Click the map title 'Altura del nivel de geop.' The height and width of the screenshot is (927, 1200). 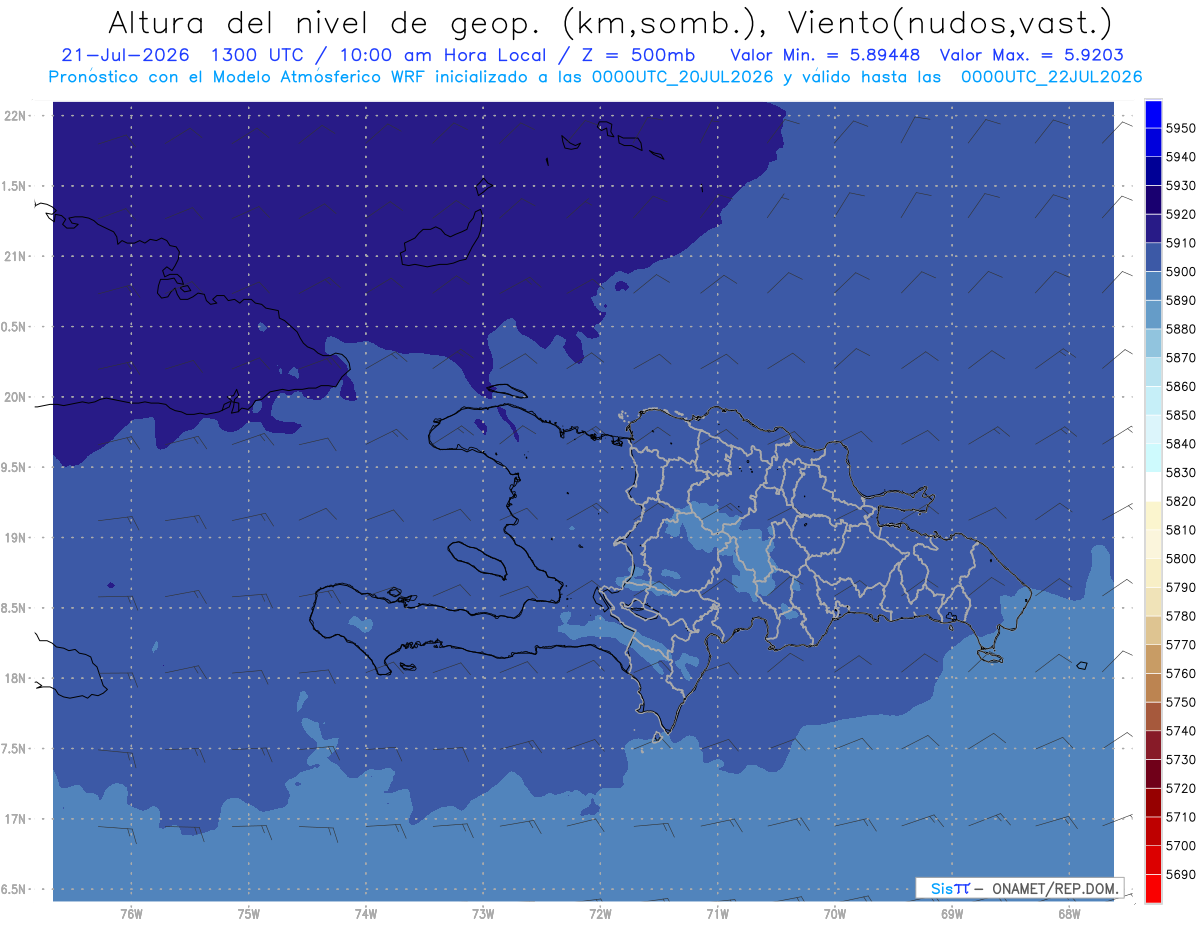[327, 22]
